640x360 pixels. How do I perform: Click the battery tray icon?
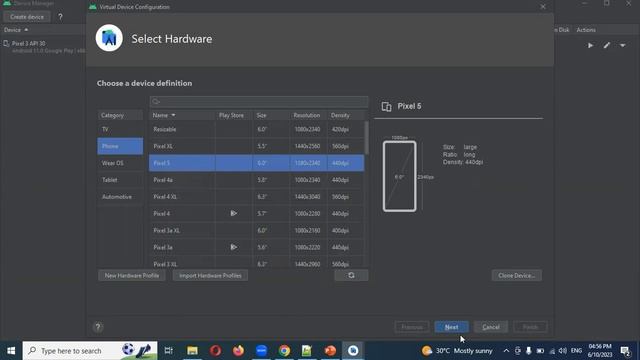click(540, 351)
